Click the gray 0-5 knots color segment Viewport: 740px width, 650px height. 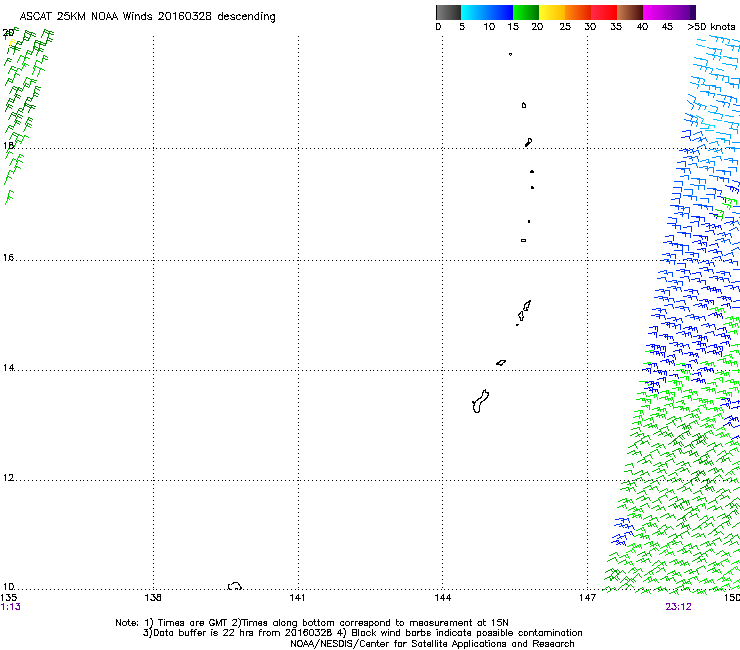(x=448, y=12)
